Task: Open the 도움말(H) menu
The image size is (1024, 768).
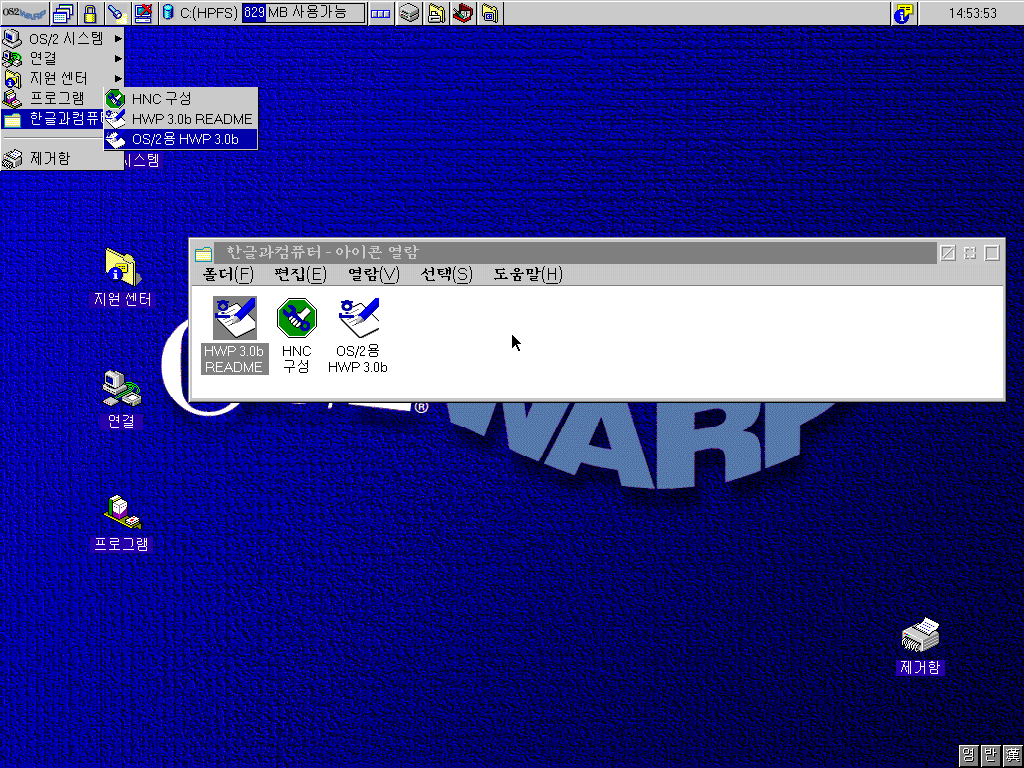Action: pos(527,274)
